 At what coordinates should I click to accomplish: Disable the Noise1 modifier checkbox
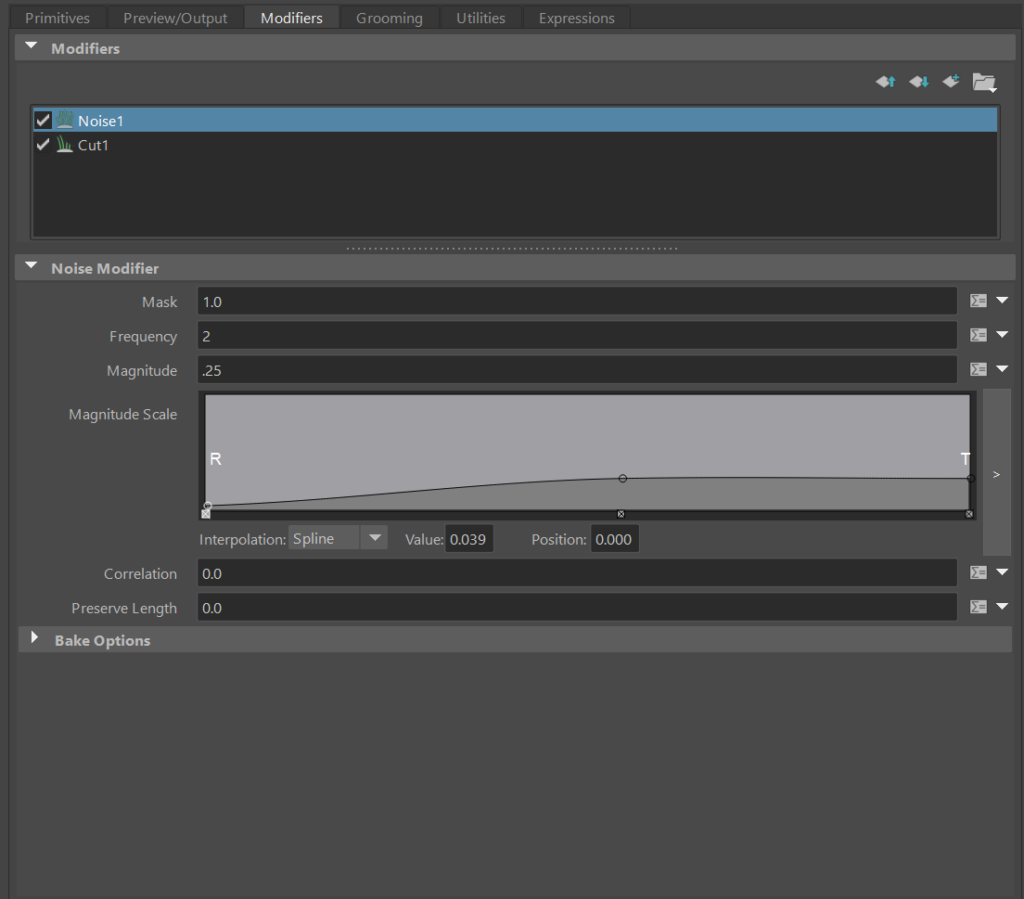click(x=43, y=120)
